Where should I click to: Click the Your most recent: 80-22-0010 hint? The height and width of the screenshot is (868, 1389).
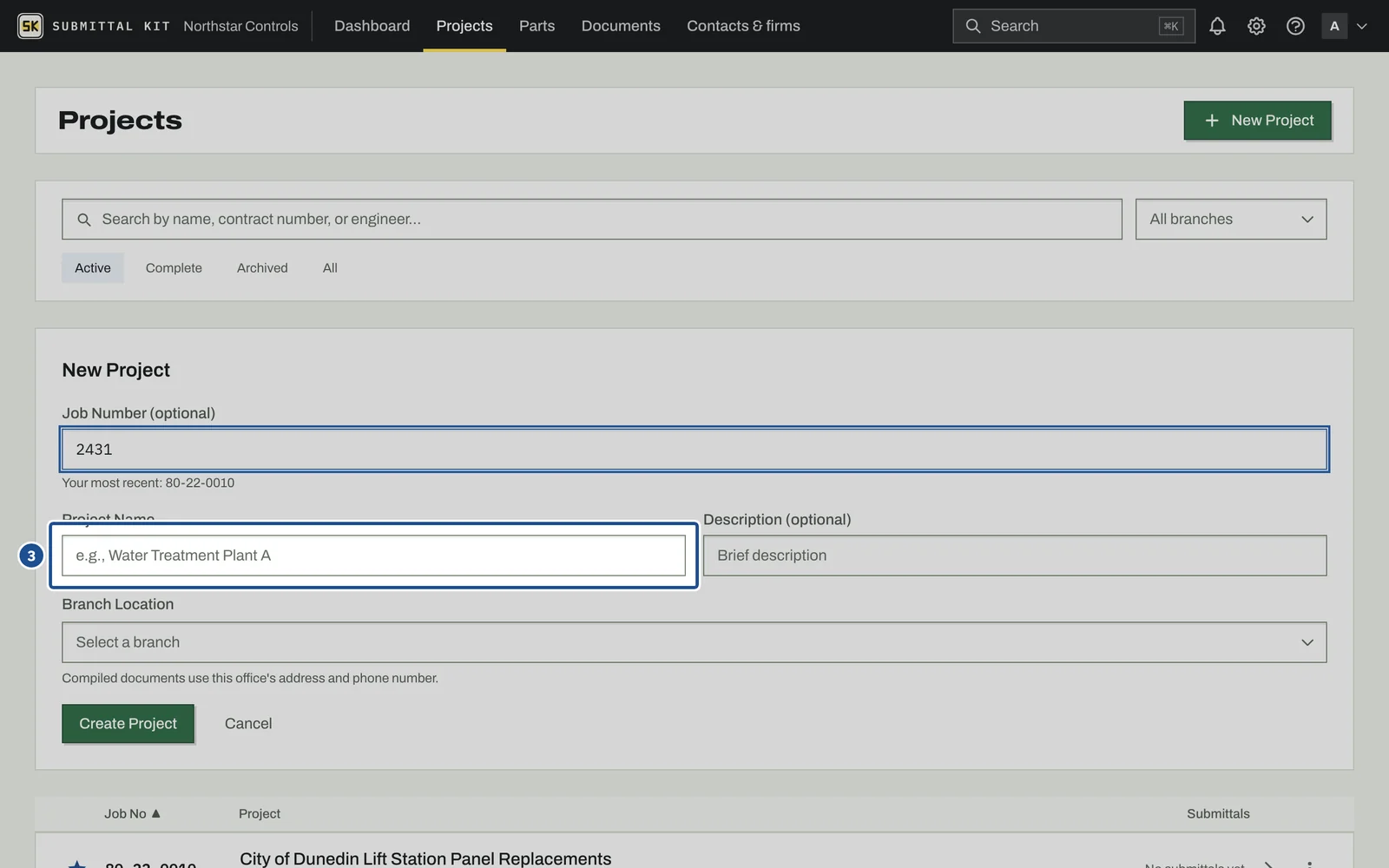[148, 483]
